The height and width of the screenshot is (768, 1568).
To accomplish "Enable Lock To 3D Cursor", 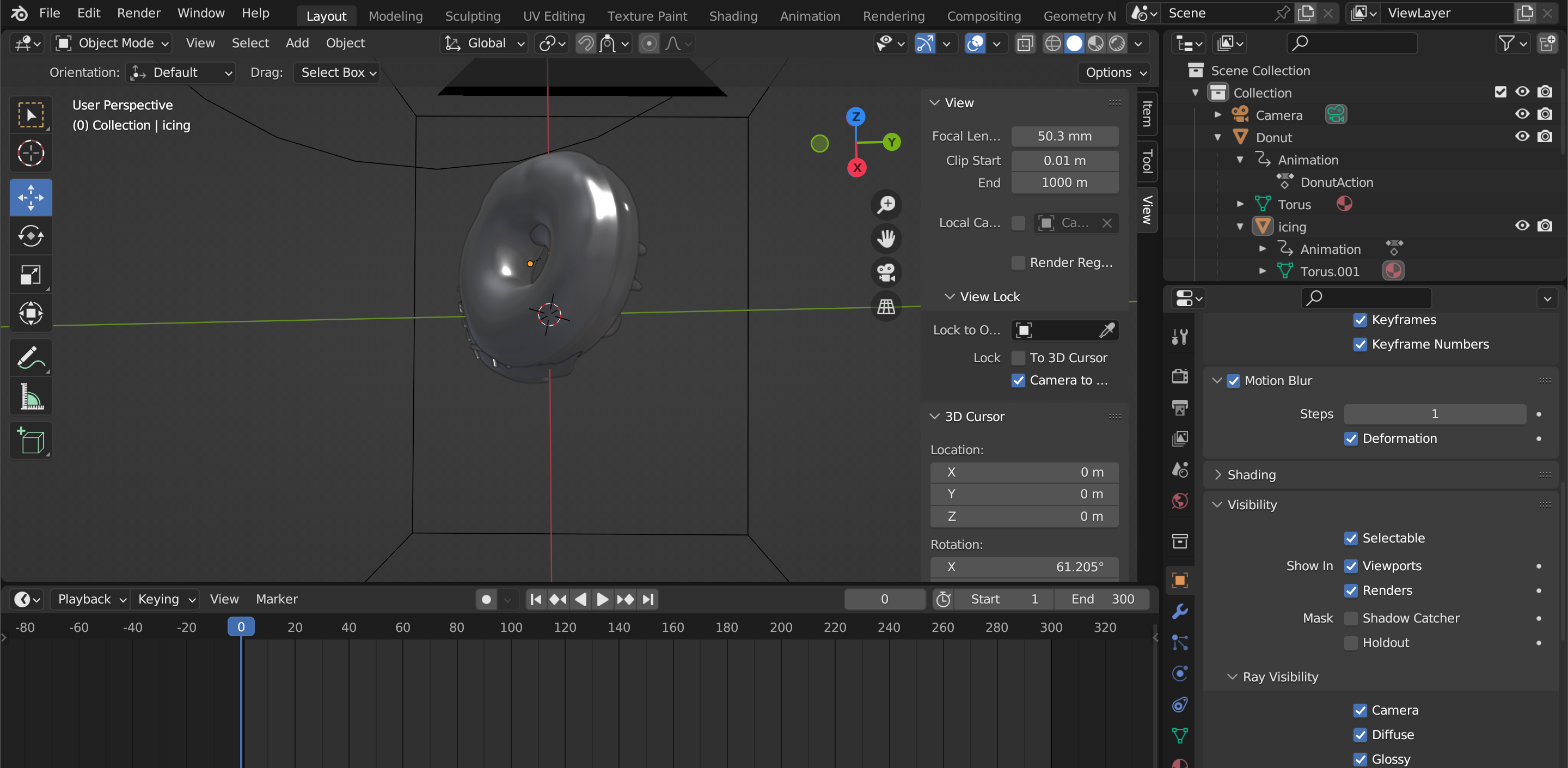I will pos(1018,358).
